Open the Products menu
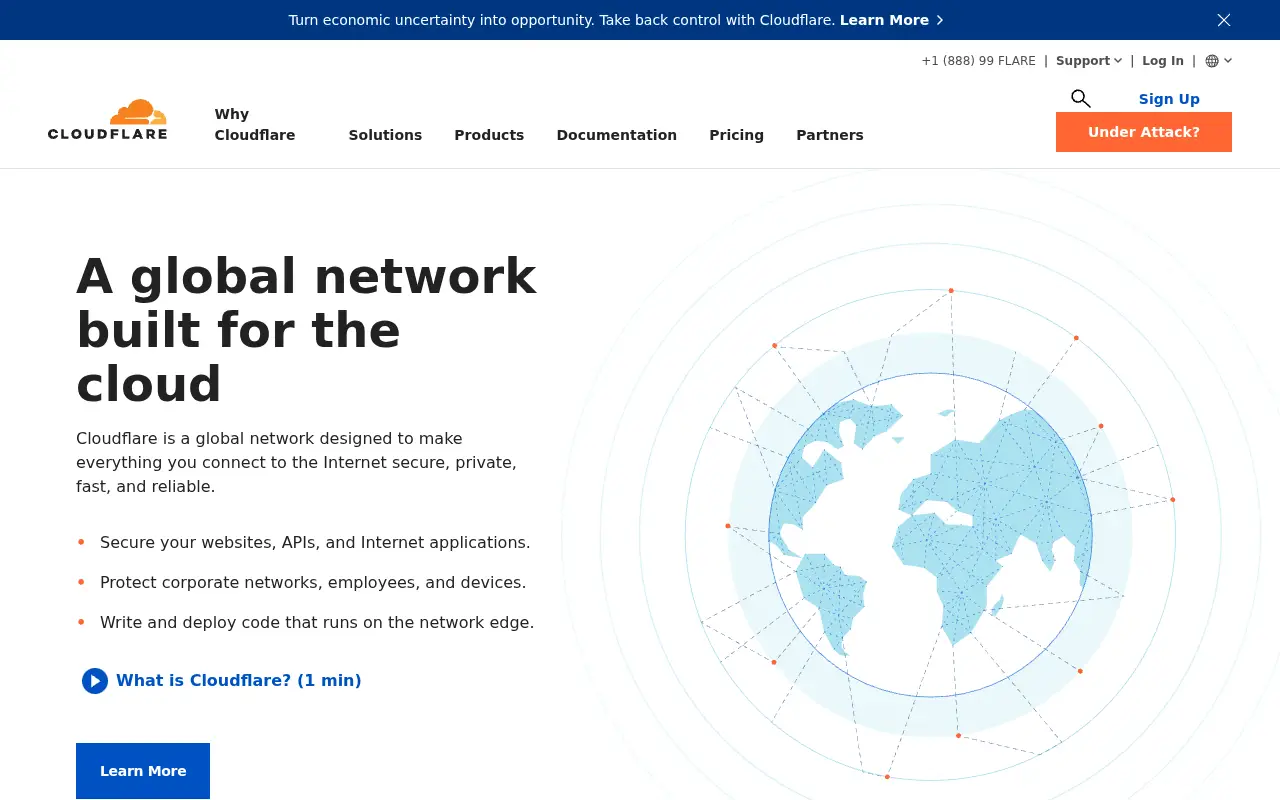This screenshot has width=1280, height=800. click(489, 135)
